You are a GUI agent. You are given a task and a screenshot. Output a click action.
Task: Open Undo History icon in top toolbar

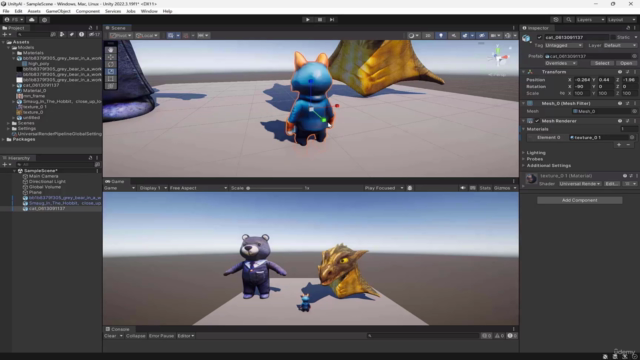(x=556, y=20)
